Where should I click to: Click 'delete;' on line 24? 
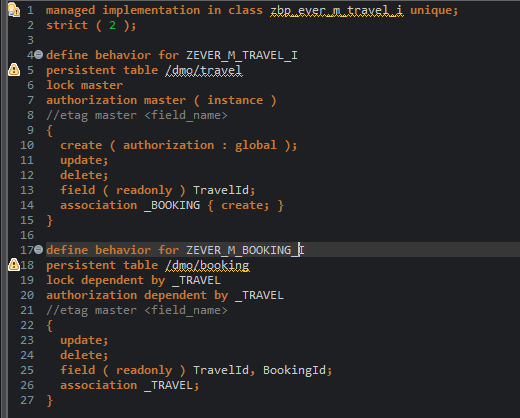tap(84, 355)
